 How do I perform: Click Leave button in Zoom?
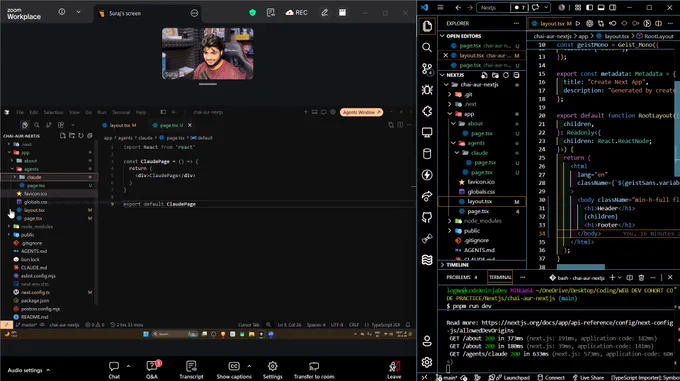(394, 370)
